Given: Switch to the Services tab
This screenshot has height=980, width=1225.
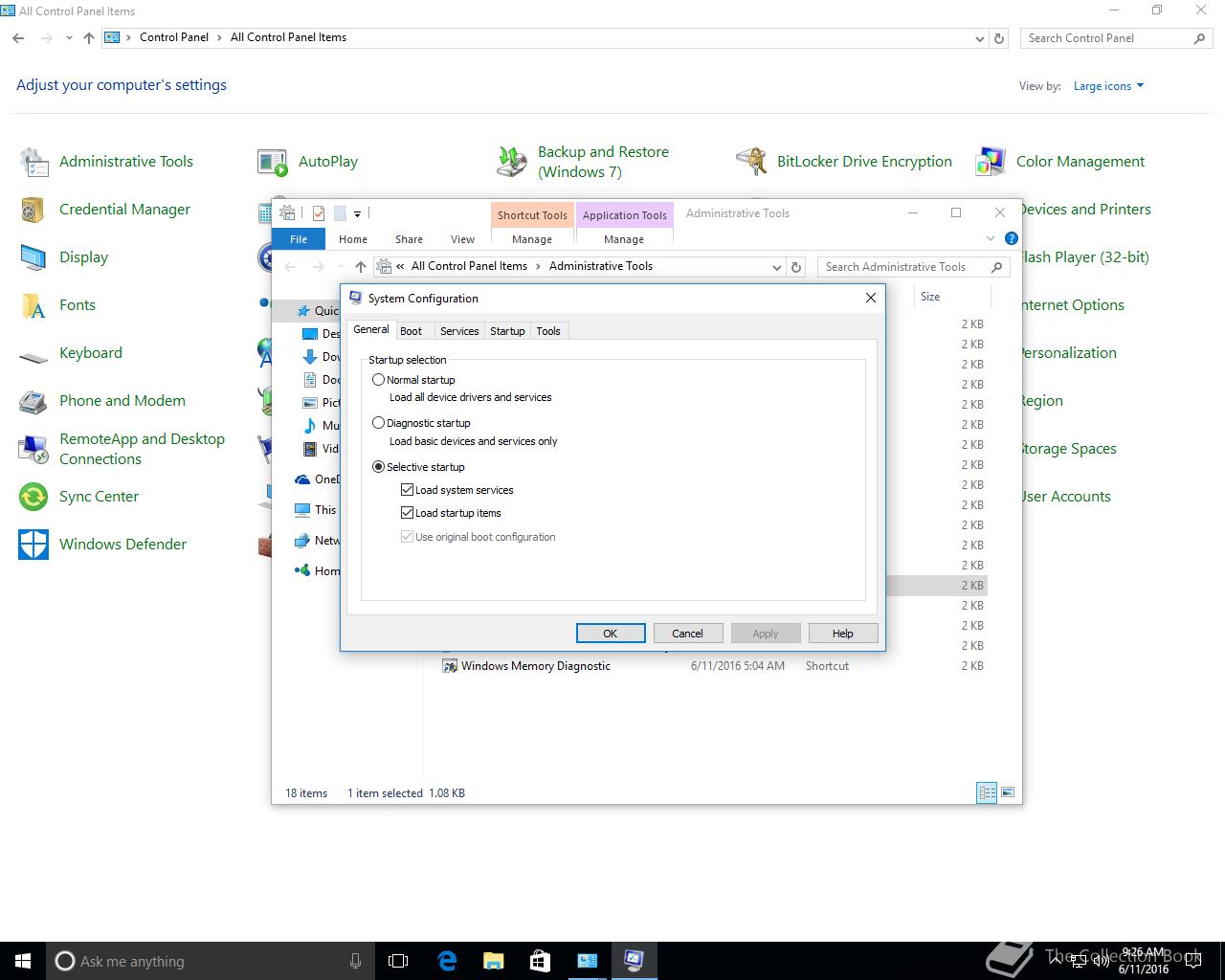Looking at the screenshot, I should (459, 331).
